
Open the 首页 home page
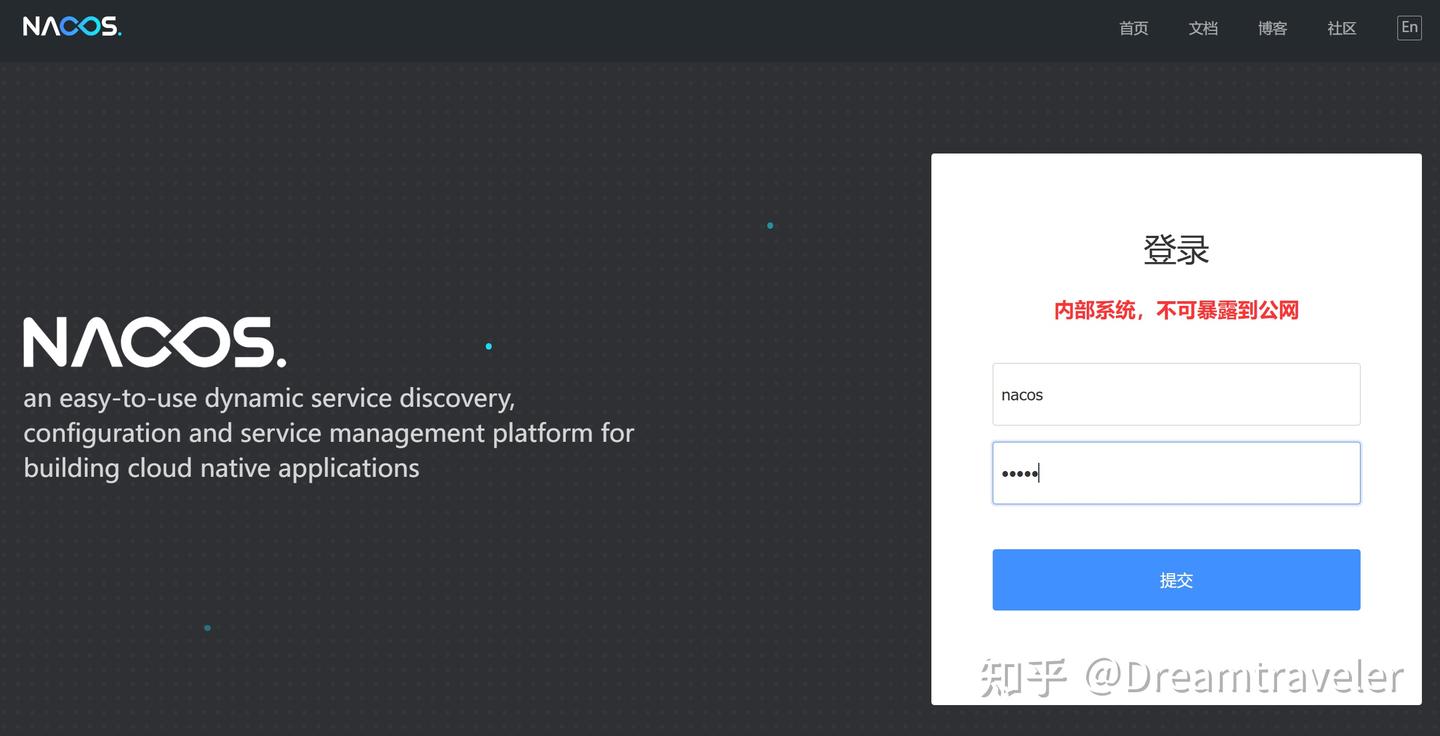[x=1133, y=28]
